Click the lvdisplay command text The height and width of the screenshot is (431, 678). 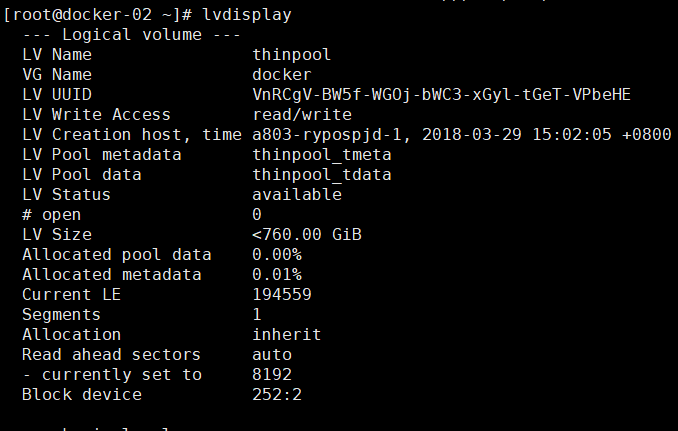pyautogui.click(x=247, y=15)
